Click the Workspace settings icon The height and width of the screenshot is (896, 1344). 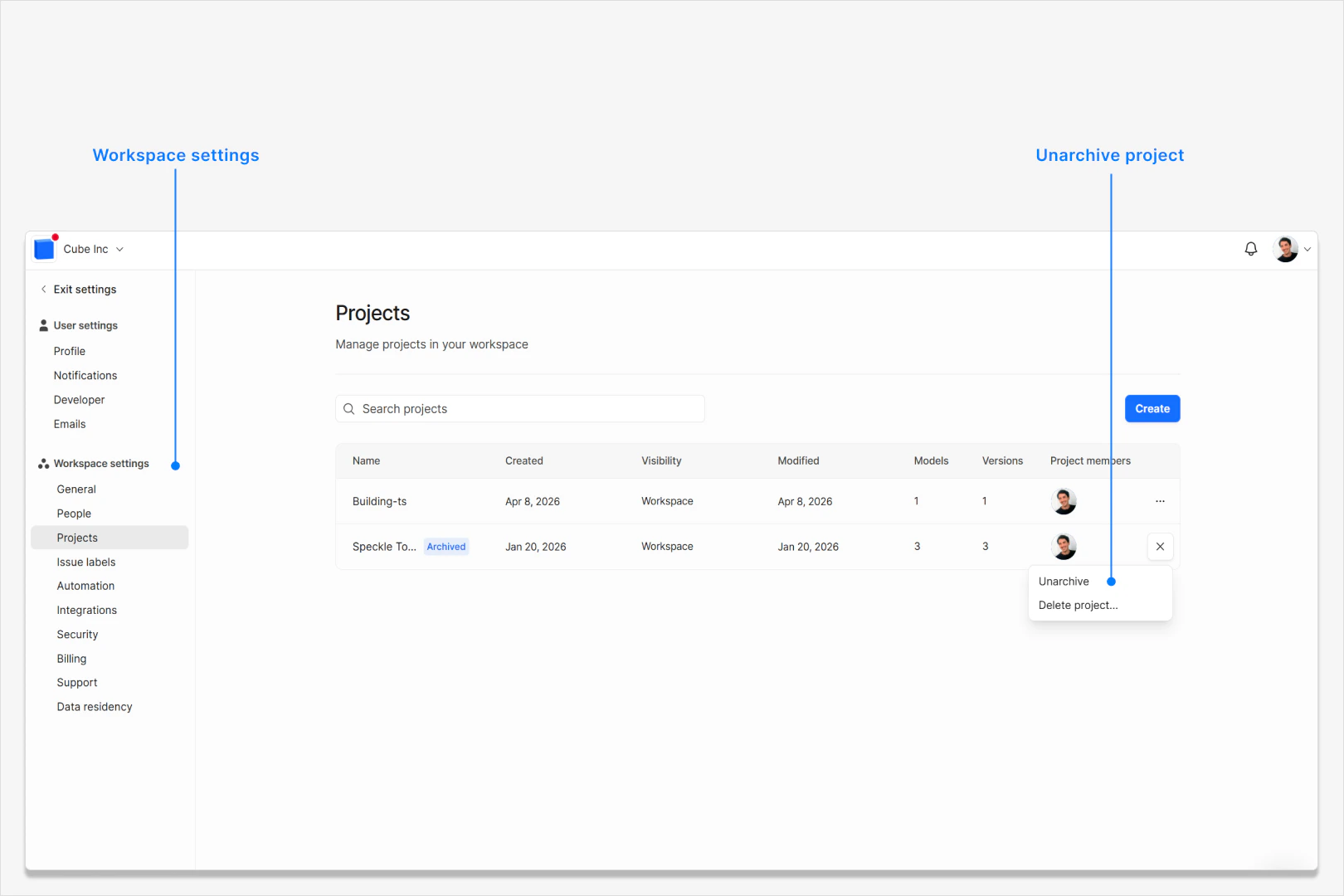coord(41,463)
